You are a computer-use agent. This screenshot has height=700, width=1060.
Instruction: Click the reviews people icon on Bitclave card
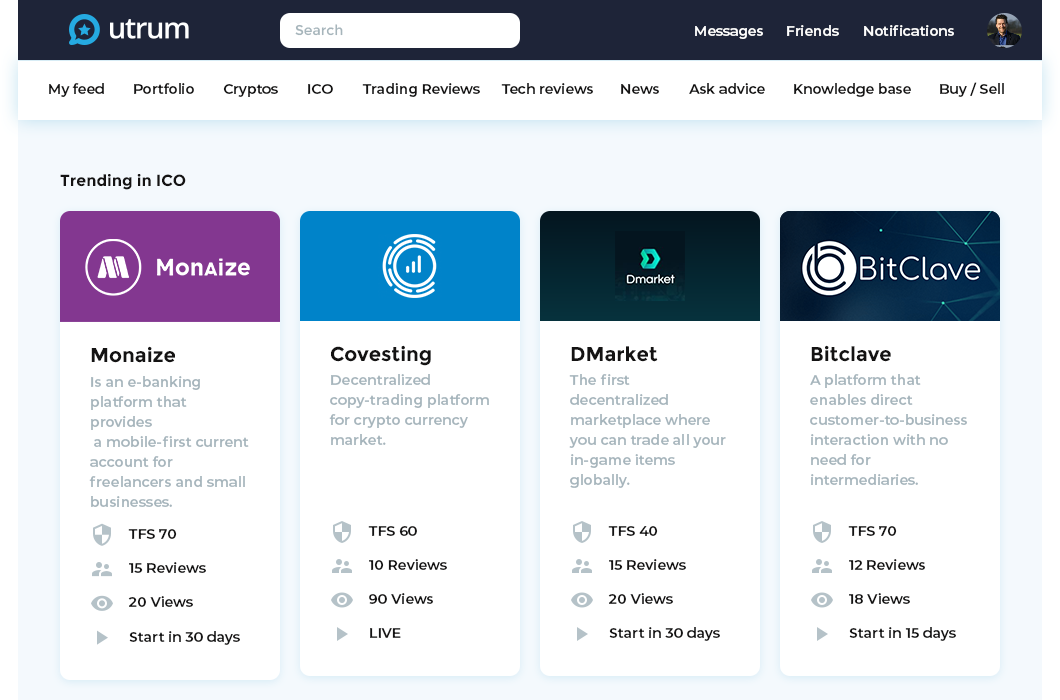coord(822,566)
